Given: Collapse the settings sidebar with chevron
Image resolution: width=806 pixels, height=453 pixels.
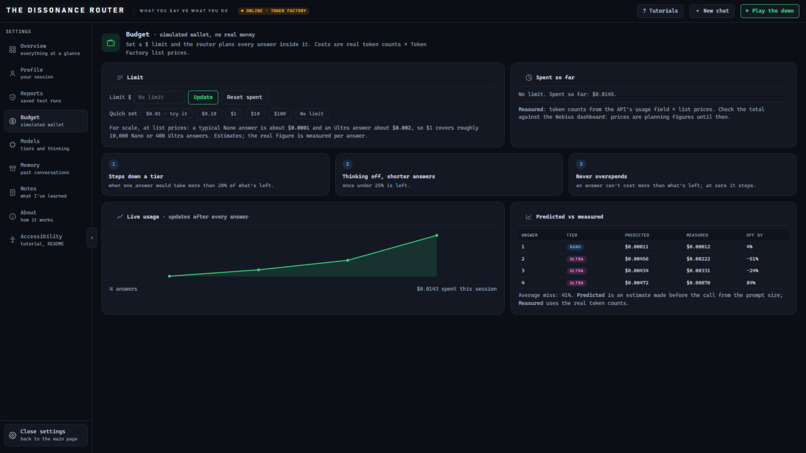Looking at the screenshot, I should [x=92, y=238].
